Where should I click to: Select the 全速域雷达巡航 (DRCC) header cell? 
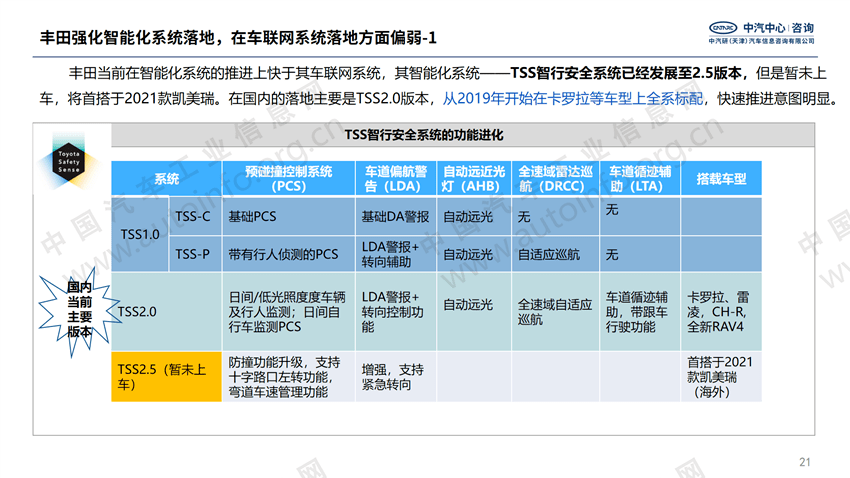pyautogui.click(x=555, y=178)
